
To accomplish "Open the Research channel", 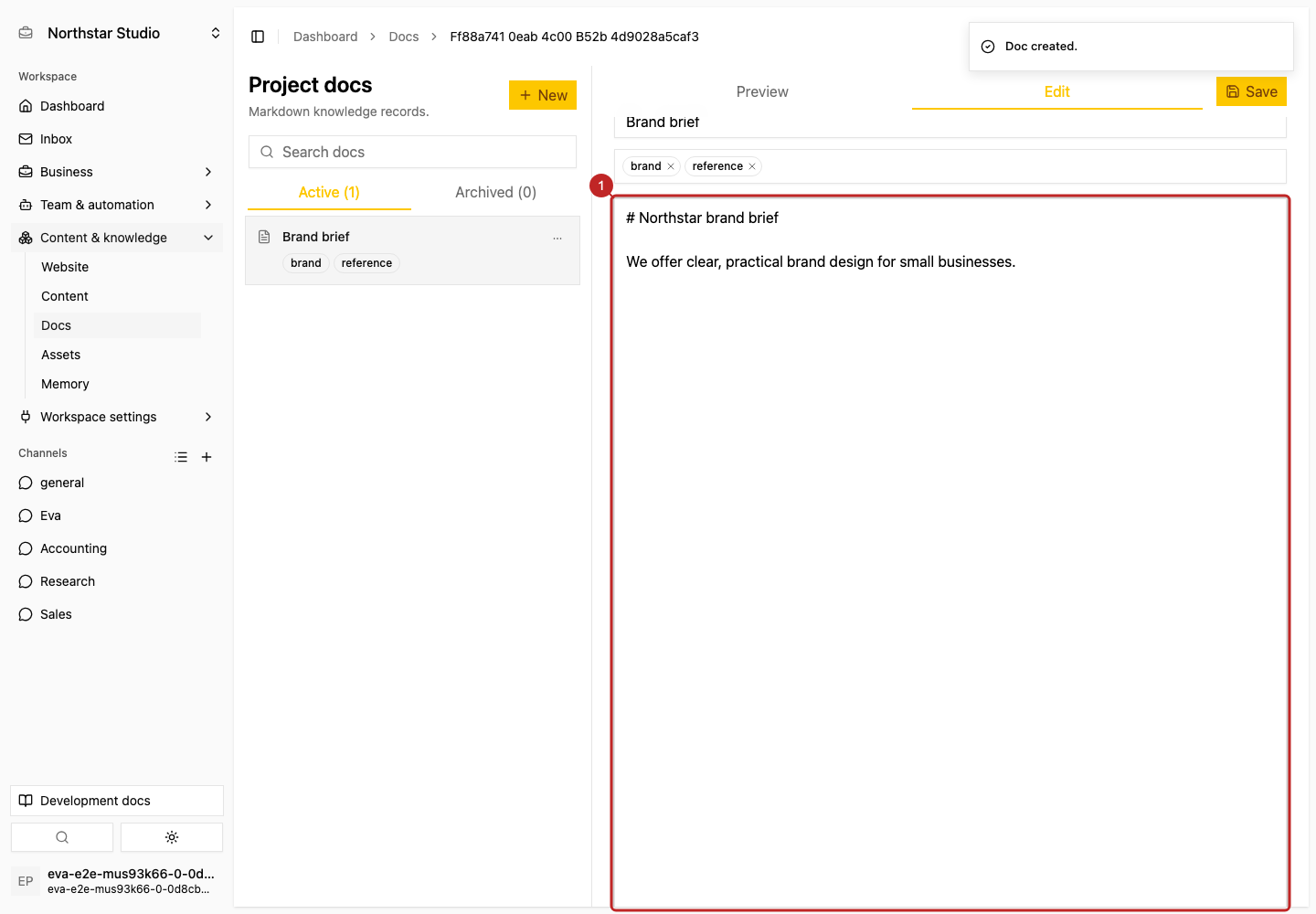I will click(117, 581).
